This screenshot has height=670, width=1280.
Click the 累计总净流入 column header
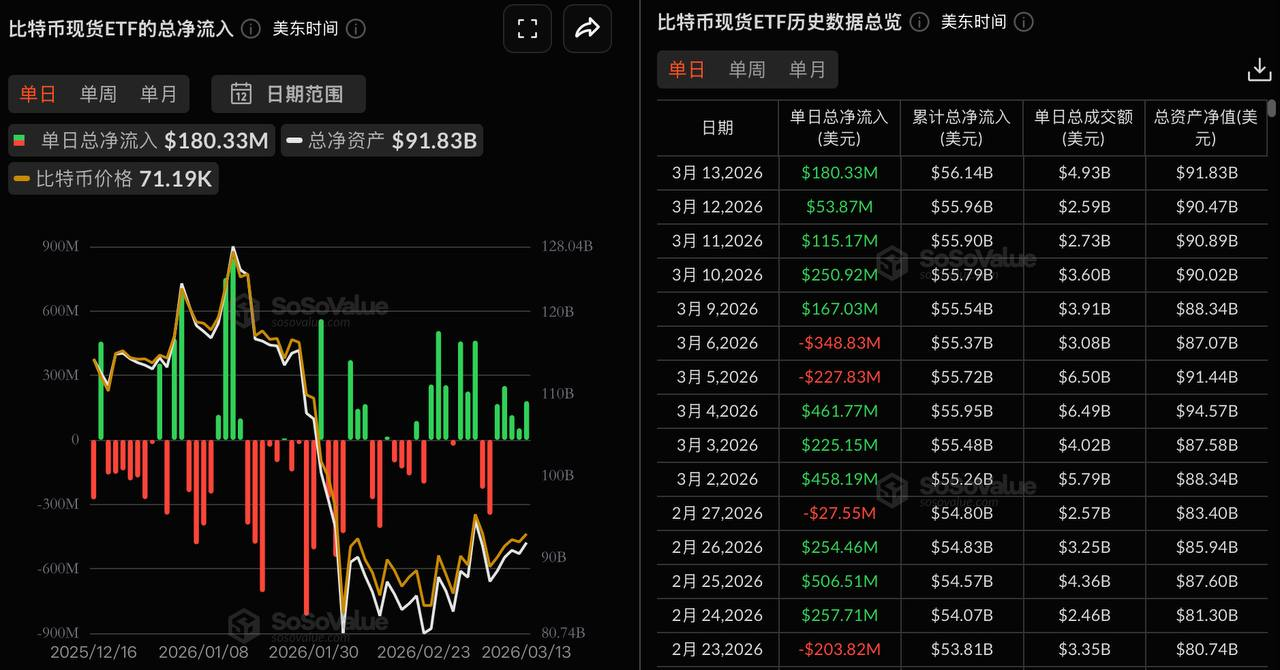961,128
